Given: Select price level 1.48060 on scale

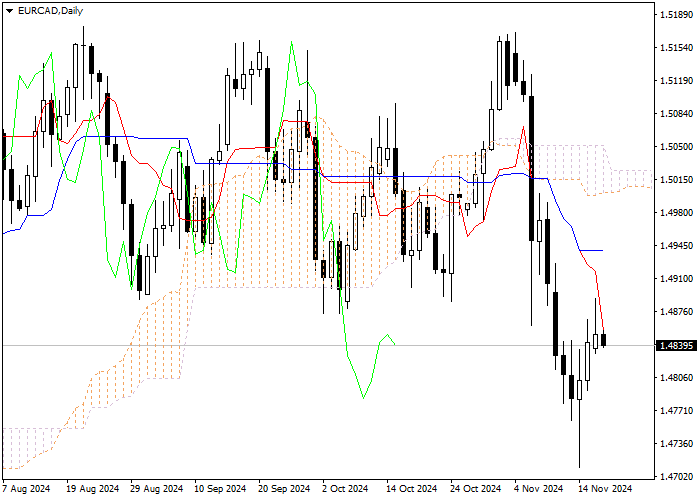Looking at the screenshot, I should pos(677,378).
